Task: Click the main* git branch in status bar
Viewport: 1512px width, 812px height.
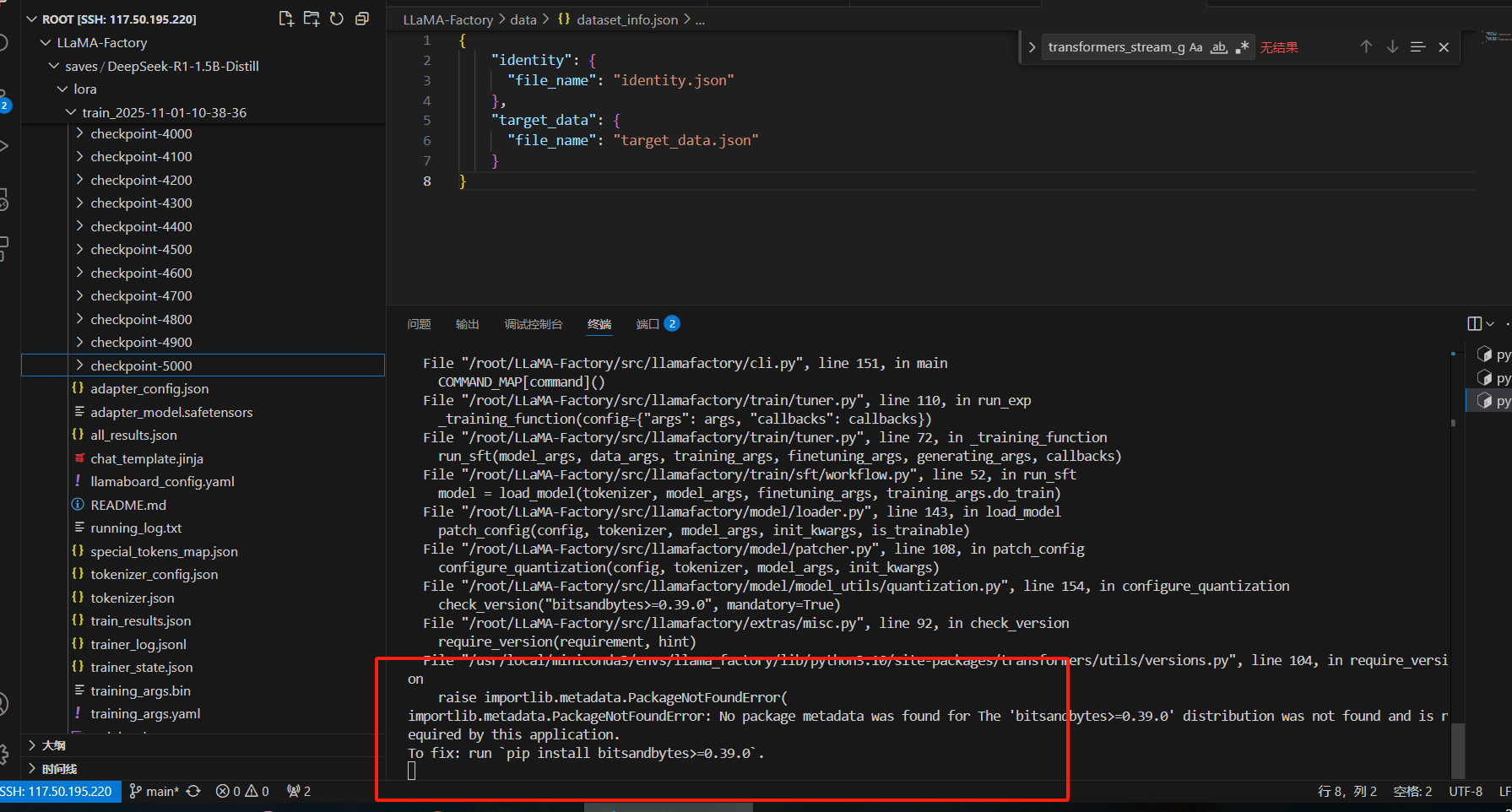Action: [154, 791]
